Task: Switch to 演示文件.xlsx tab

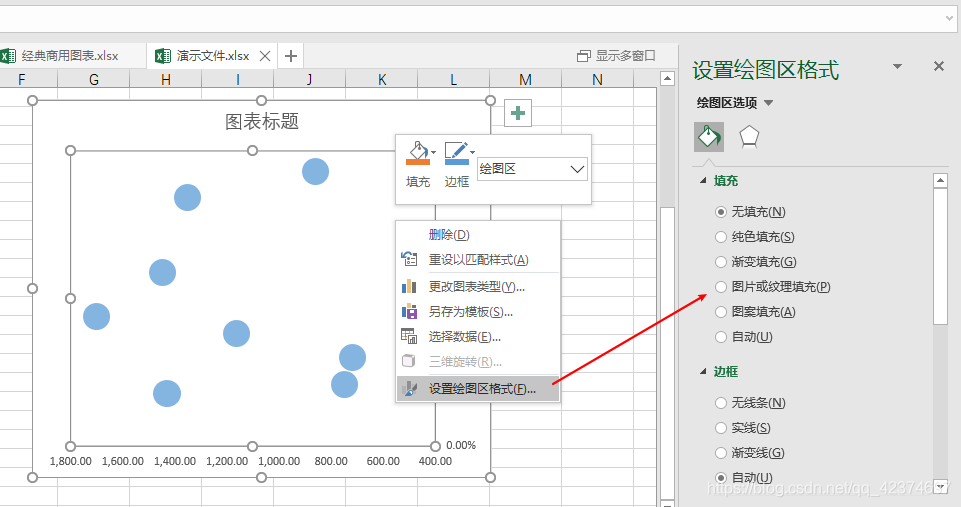Action: pos(212,56)
